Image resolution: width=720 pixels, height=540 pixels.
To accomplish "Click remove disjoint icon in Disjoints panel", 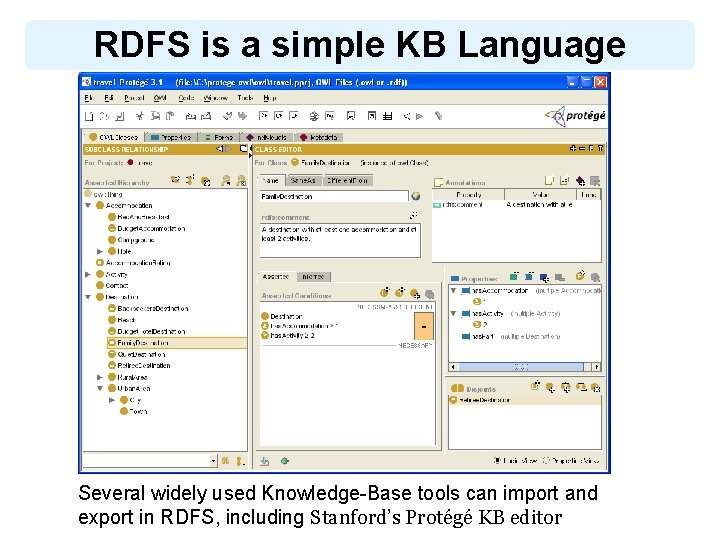I will 596,388.
